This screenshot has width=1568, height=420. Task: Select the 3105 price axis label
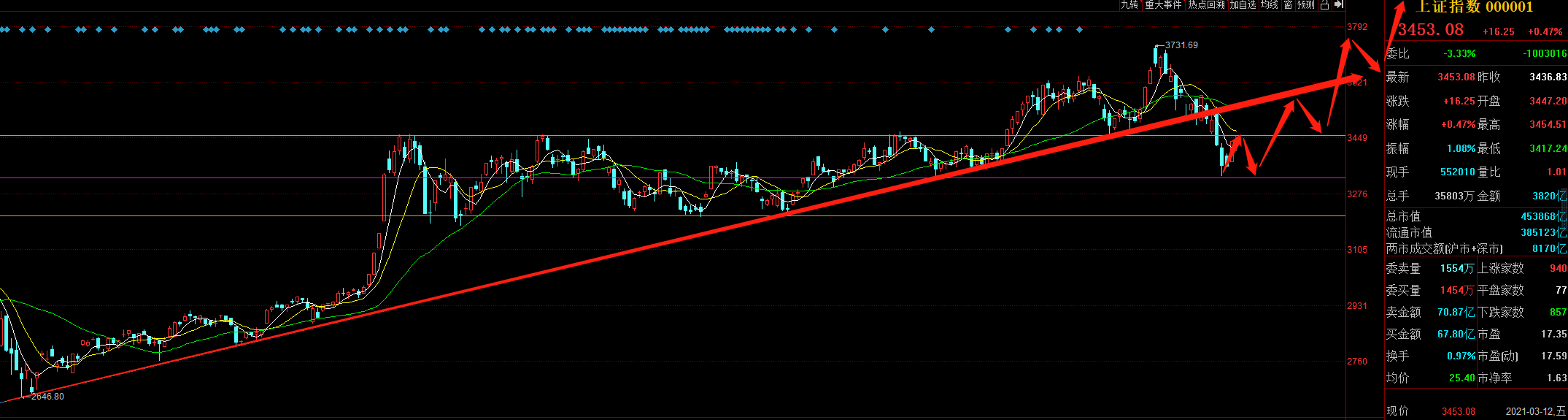1357,250
